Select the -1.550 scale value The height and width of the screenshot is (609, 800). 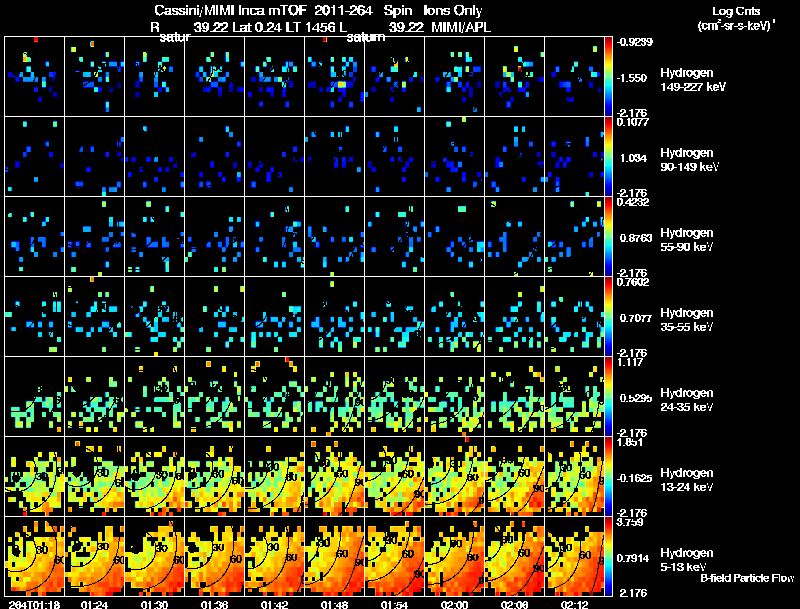[632, 78]
